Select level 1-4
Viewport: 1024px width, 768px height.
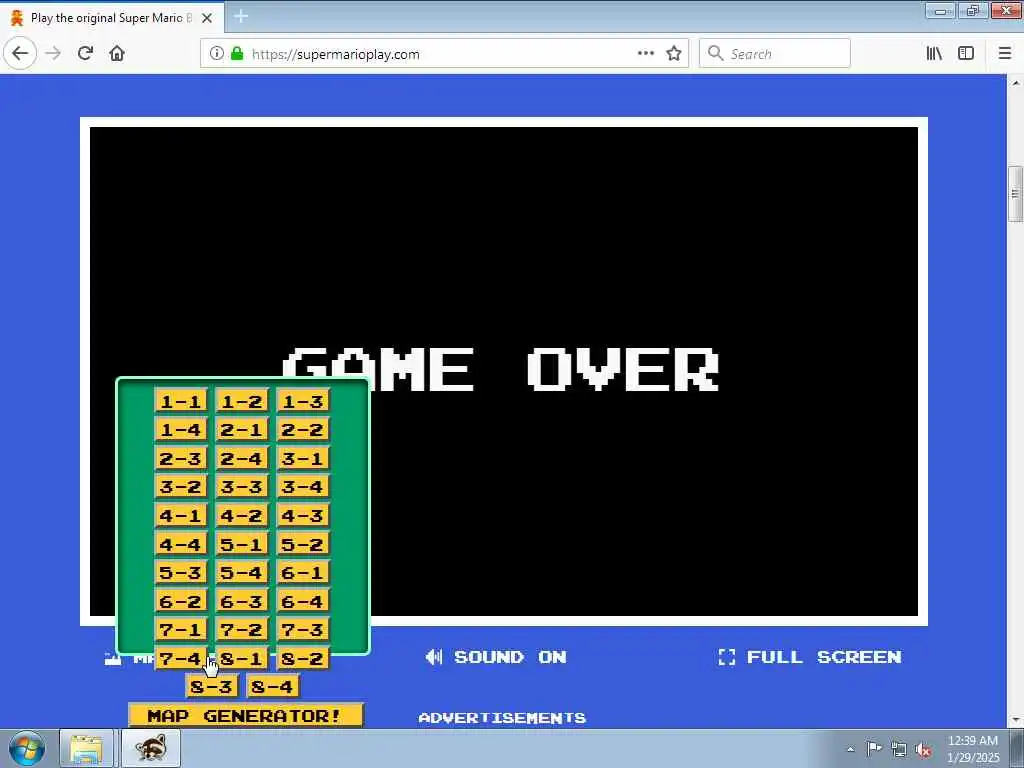181,430
